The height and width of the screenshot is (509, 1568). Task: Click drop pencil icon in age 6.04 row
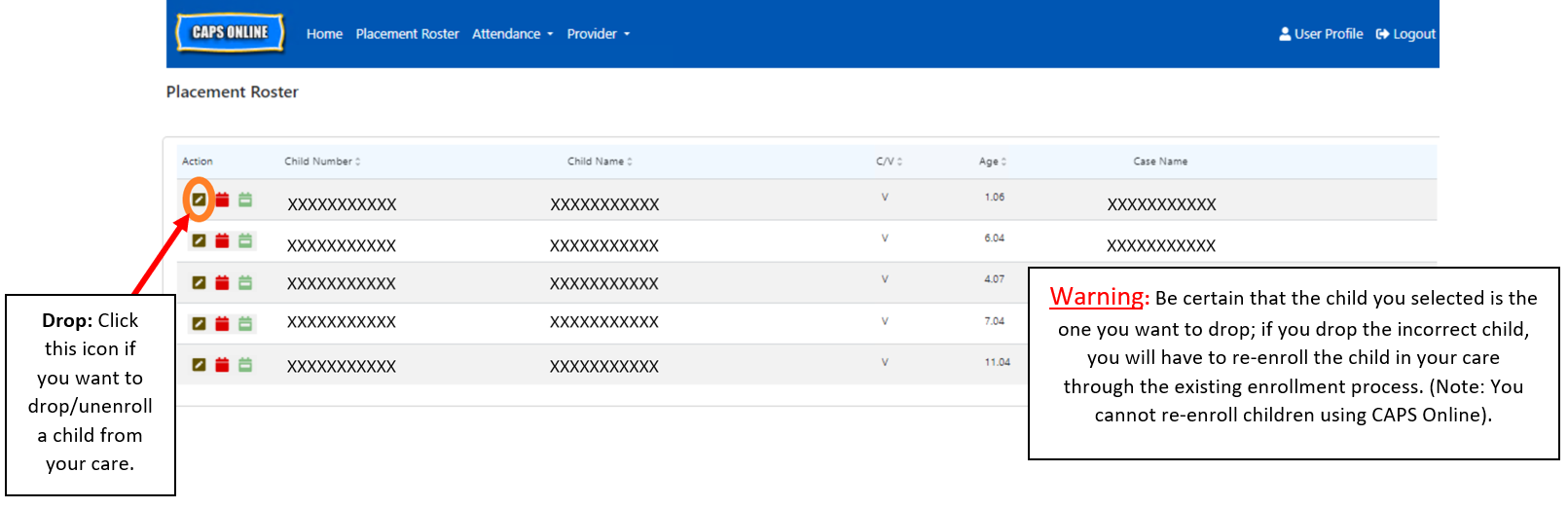[199, 240]
